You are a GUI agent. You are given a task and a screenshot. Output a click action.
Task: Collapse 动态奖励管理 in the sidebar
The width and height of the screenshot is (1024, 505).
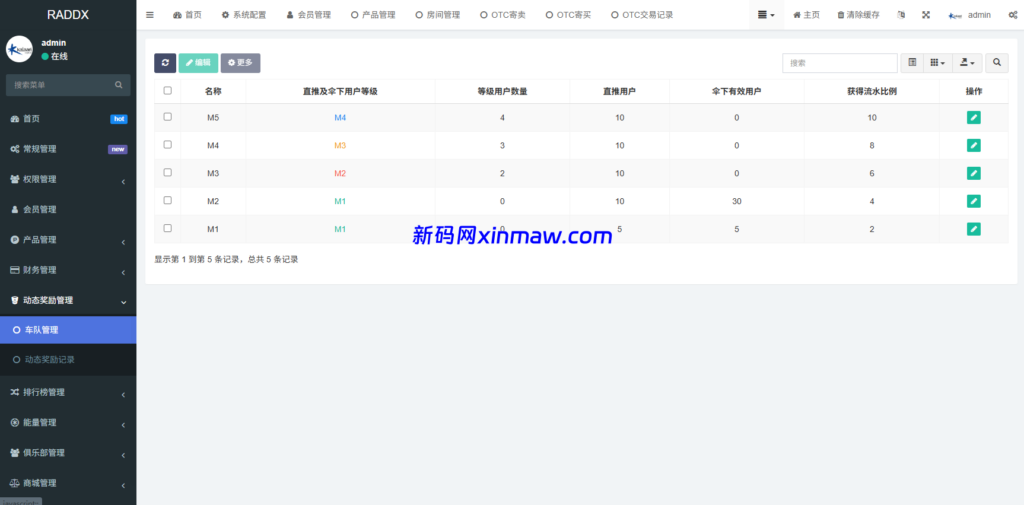pyautogui.click(x=68, y=301)
